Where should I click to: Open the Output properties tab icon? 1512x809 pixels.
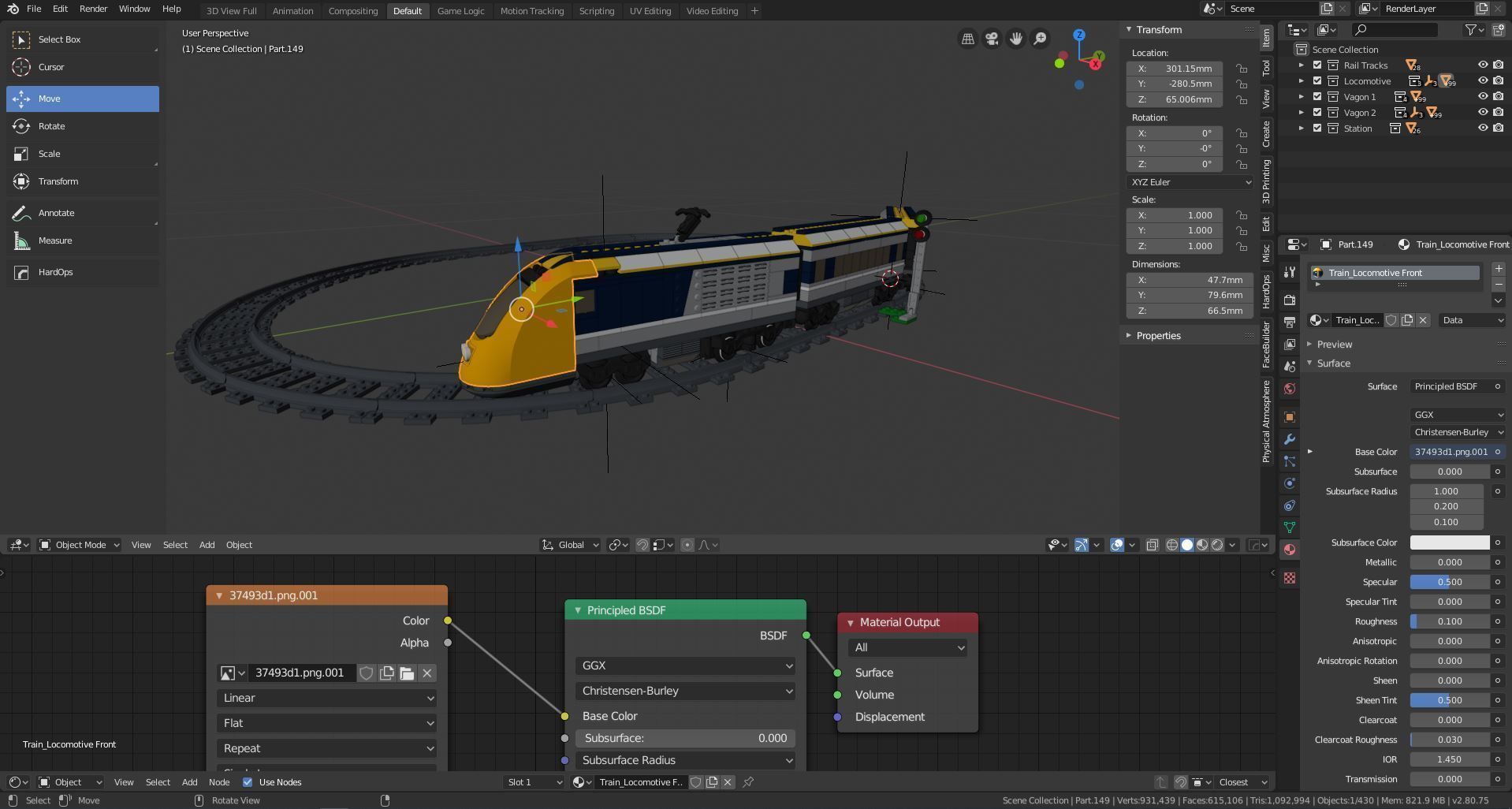(1290, 322)
